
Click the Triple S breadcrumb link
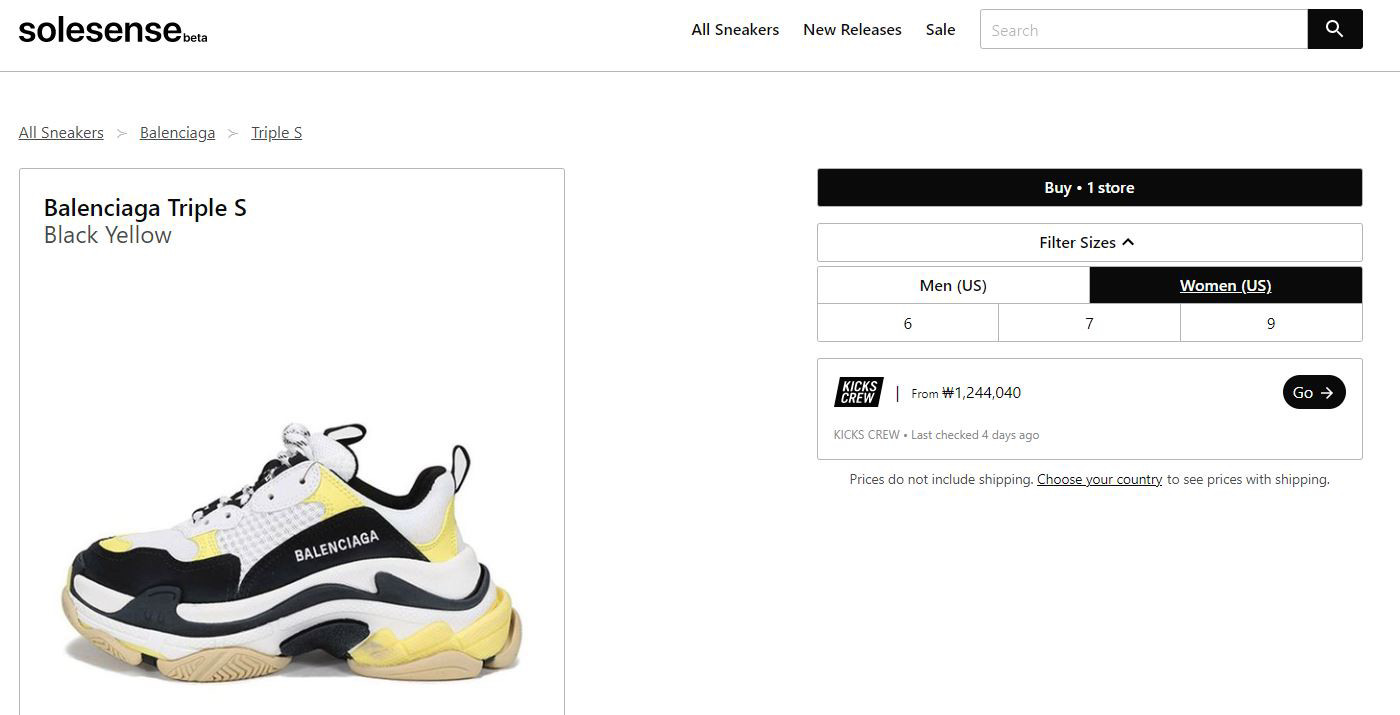pyautogui.click(x=276, y=133)
